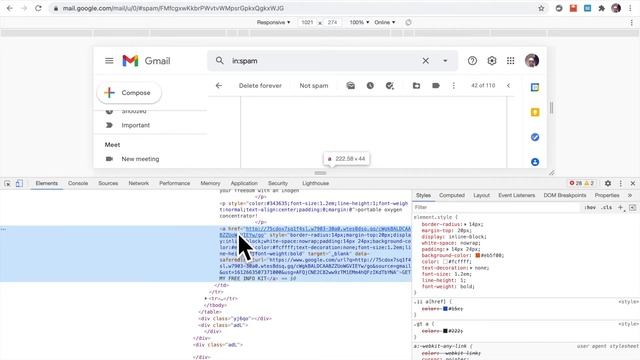Click the viewport height field 274
This screenshot has height=360, width=640.
click(333, 22)
